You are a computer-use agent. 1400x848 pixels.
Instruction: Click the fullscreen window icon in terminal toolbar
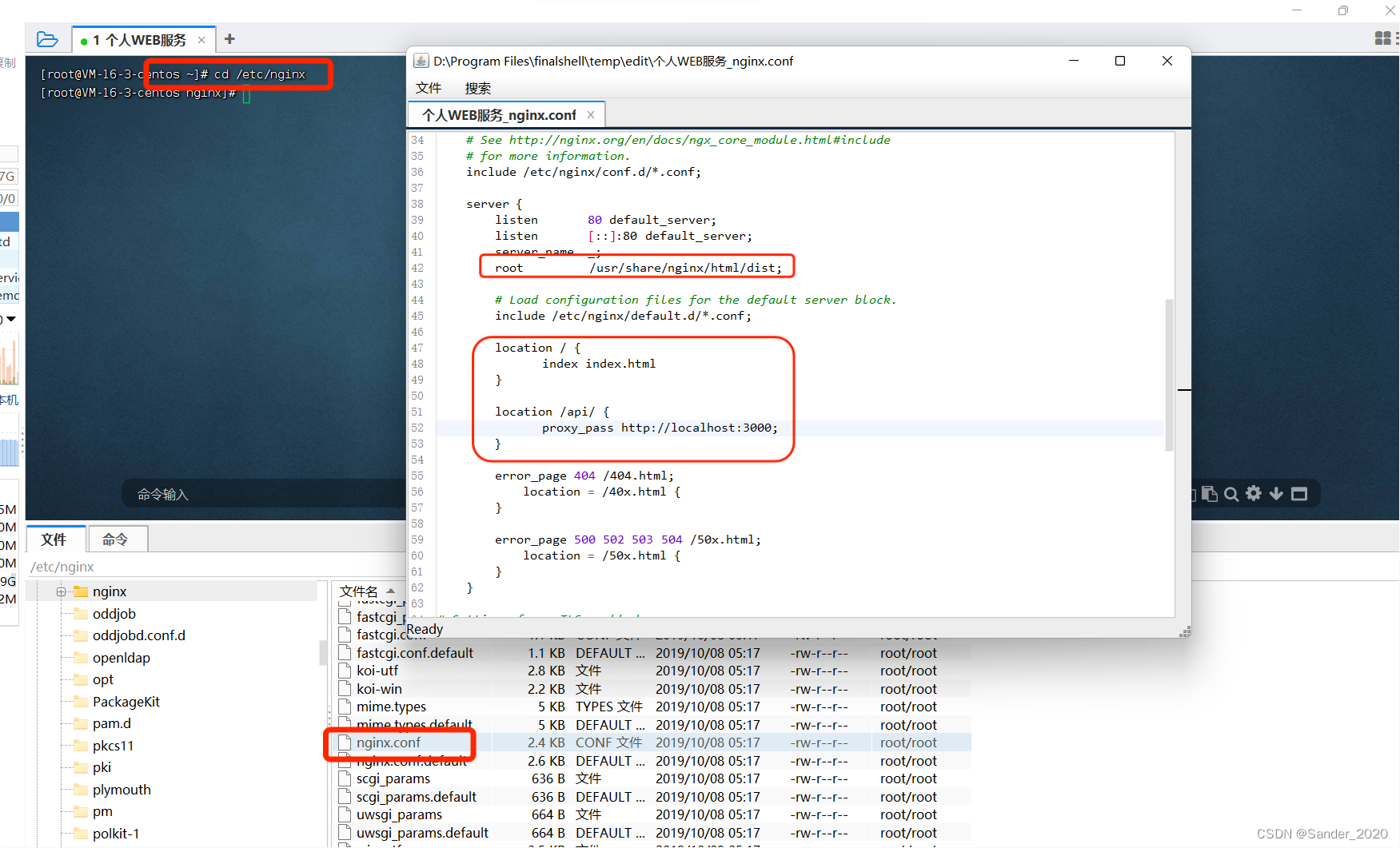pos(1299,494)
